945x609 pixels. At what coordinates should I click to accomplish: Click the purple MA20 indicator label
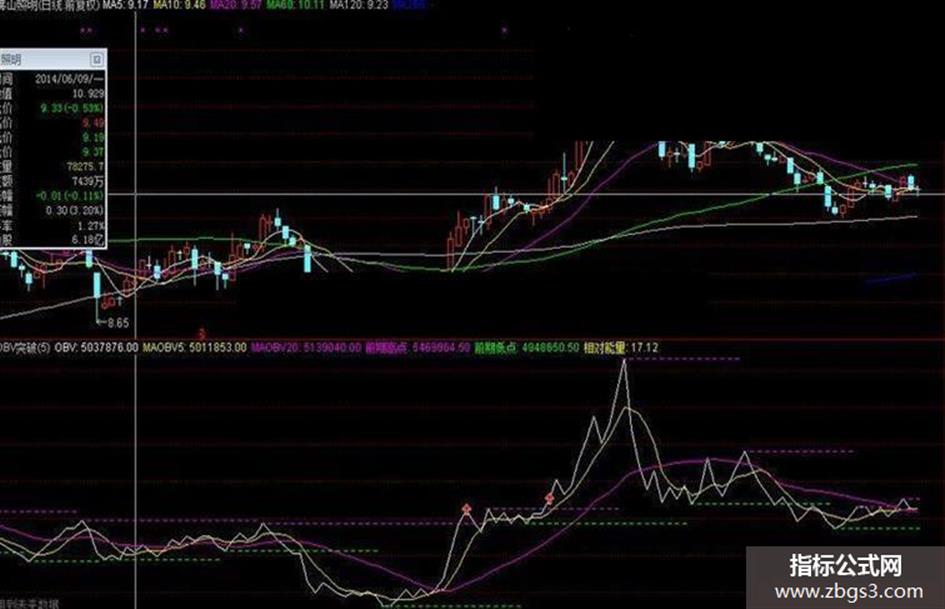235,5
